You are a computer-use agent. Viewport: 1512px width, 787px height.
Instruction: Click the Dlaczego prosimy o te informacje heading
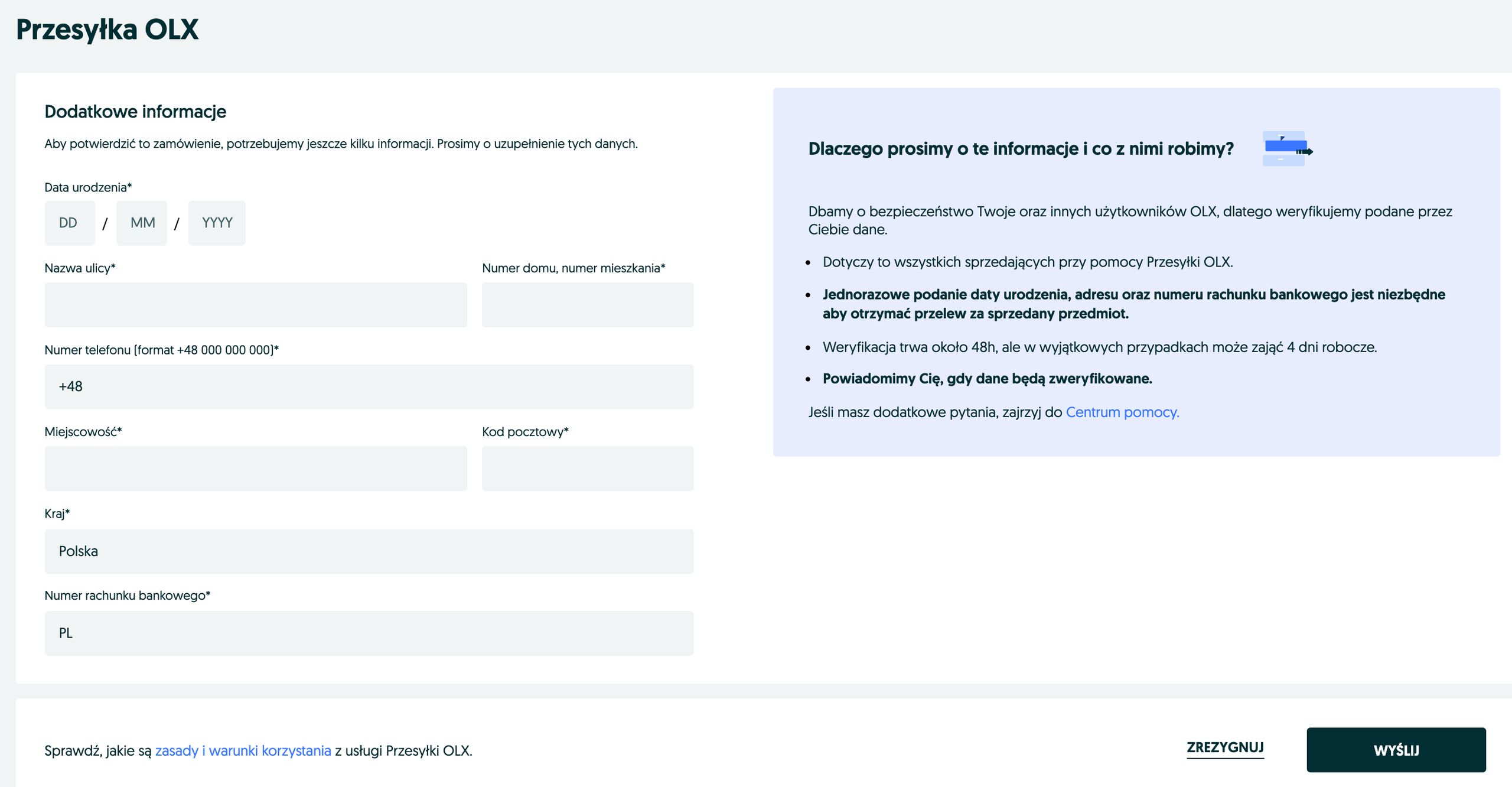(x=1021, y=148)
